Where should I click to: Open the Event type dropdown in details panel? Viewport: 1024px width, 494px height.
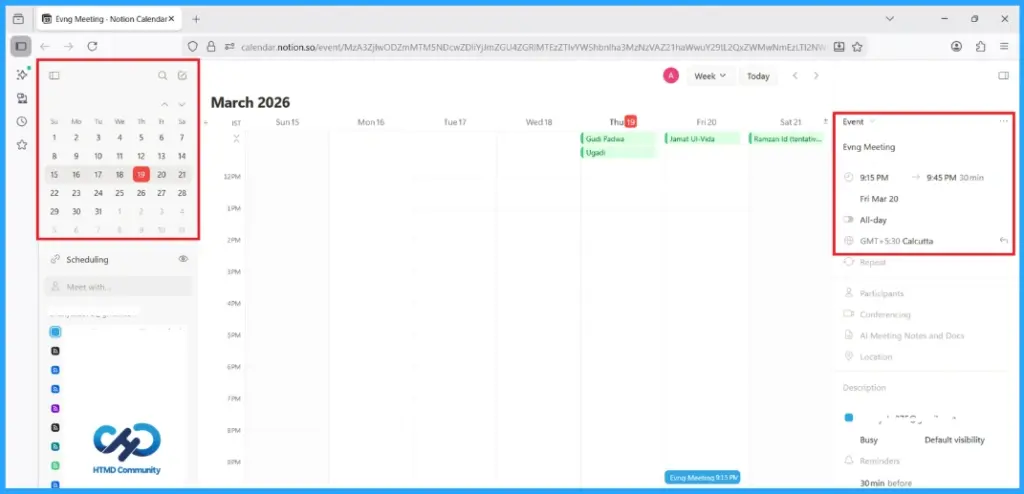859,122
